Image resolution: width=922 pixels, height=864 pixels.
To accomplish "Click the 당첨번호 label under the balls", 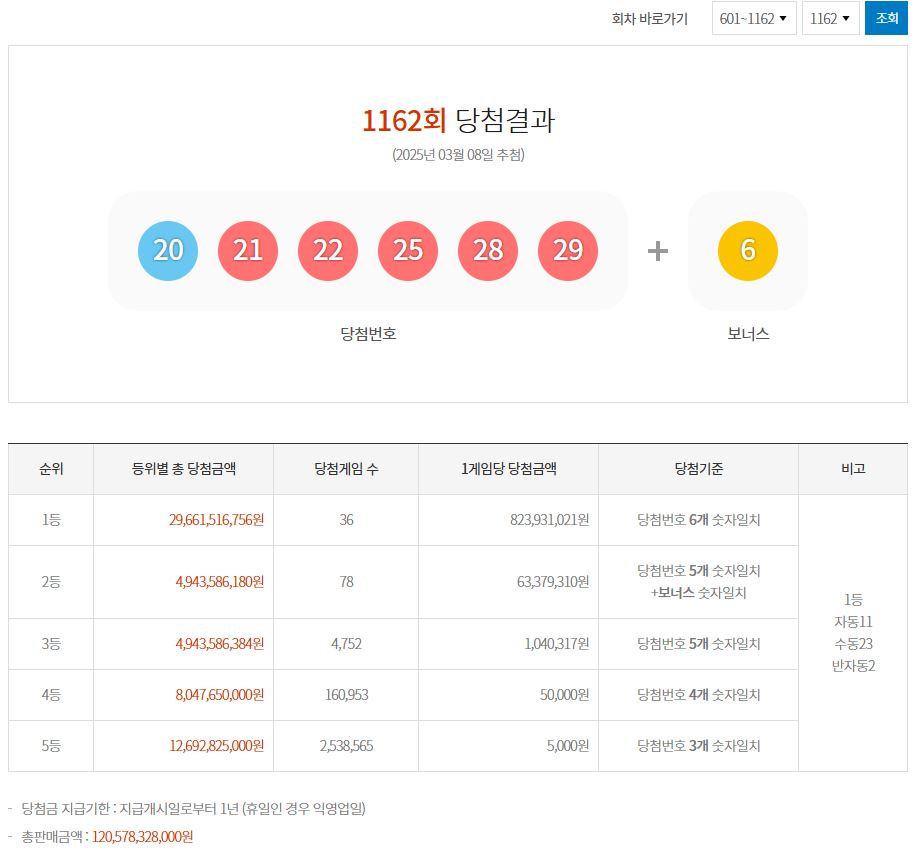I will click(368, 334).
